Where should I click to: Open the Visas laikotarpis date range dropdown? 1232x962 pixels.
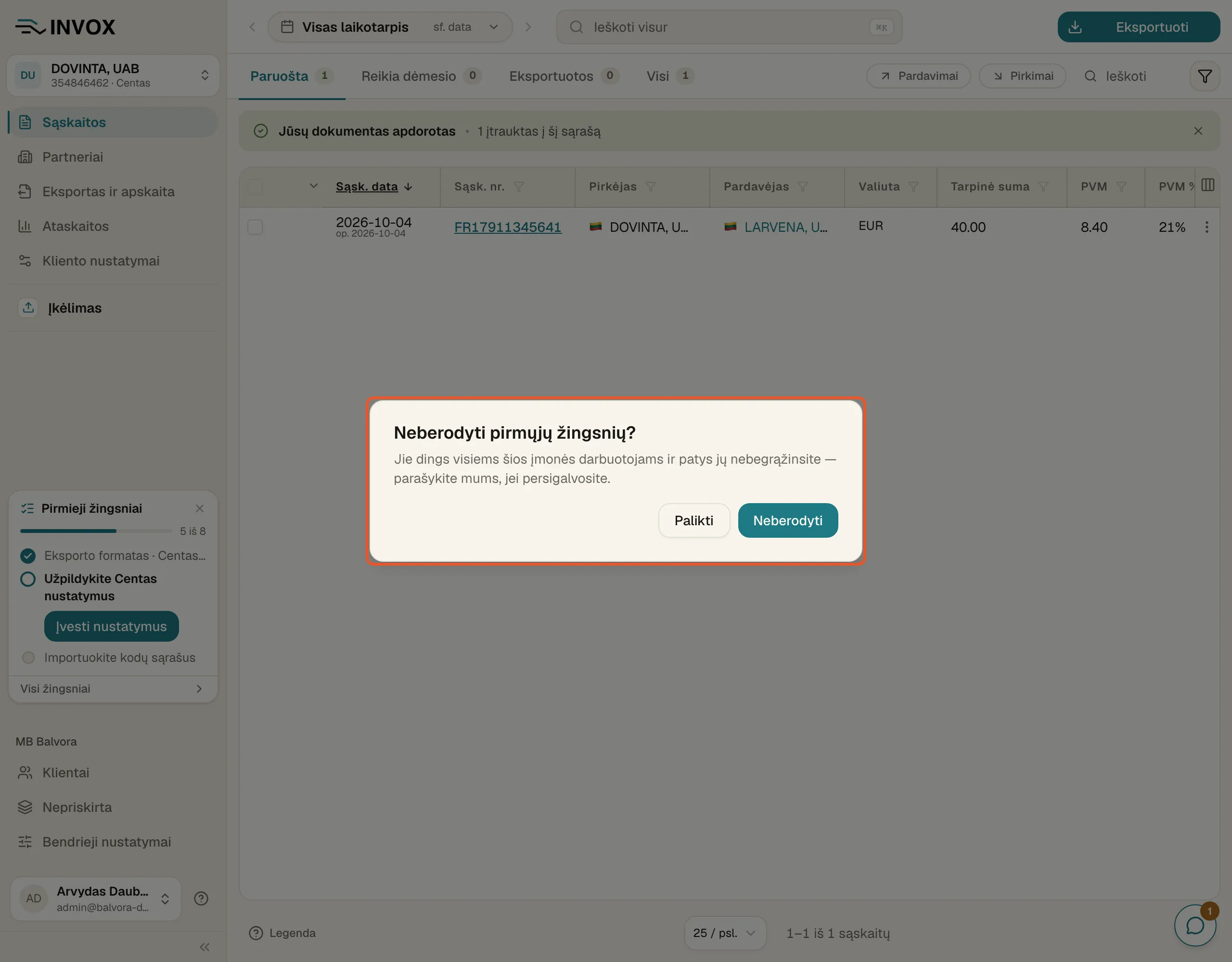[390, 27]
